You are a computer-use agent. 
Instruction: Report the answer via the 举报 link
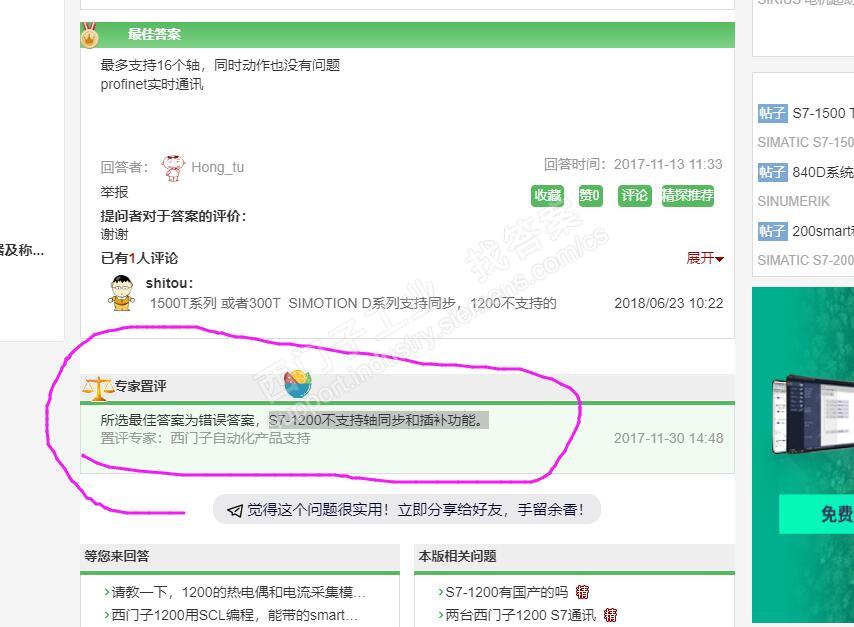[114, 192]
